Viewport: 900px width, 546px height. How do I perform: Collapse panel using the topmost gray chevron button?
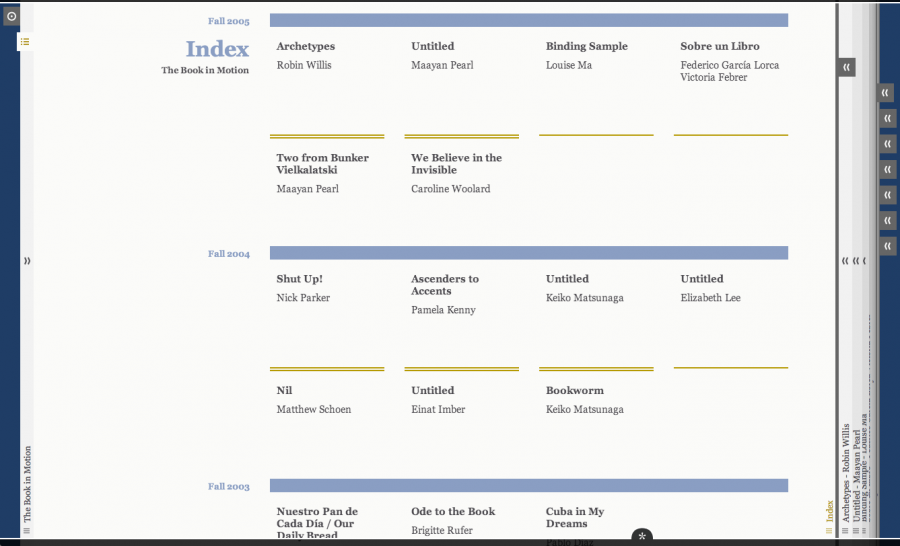click(847, 67)
